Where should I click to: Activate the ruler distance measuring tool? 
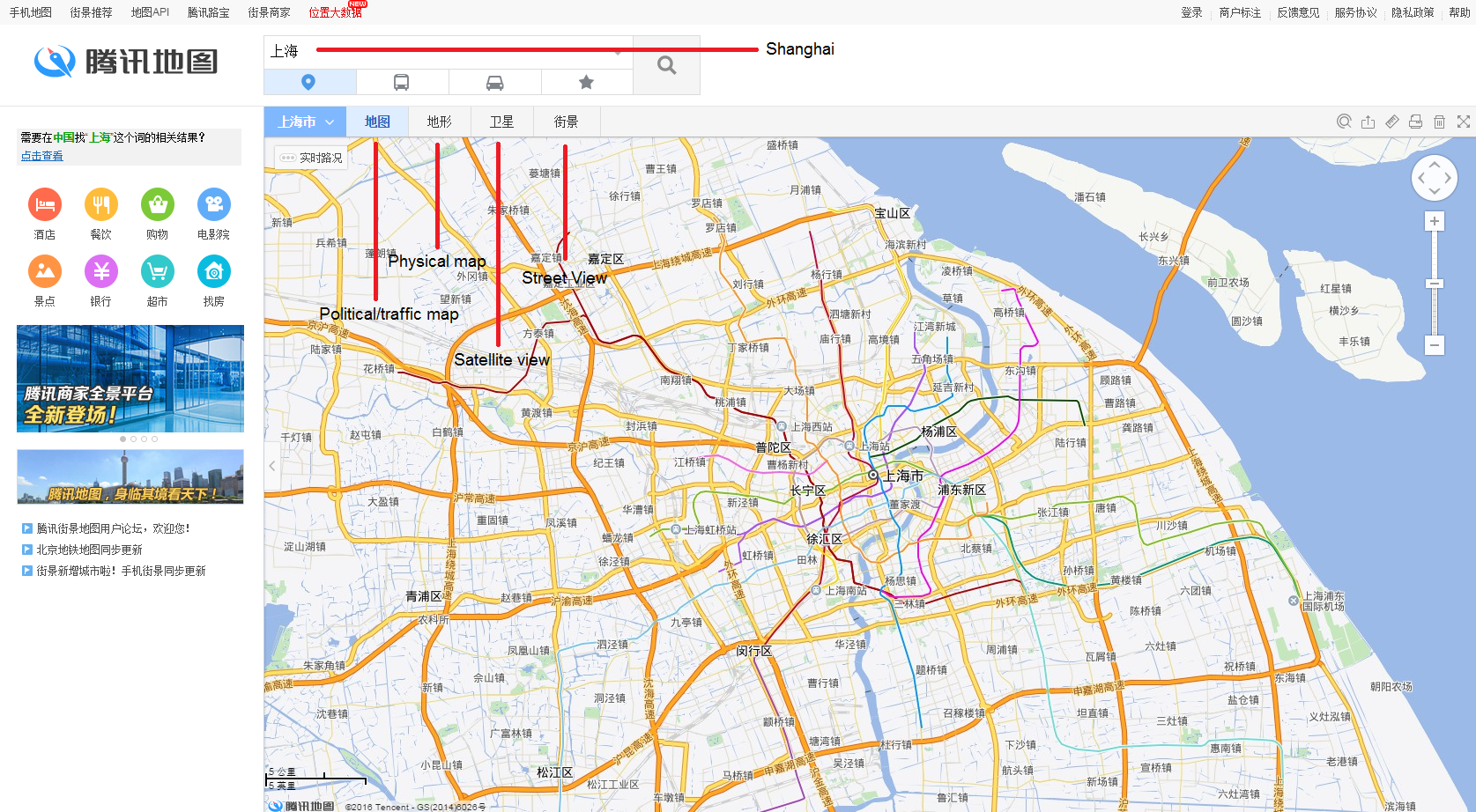tap(1391, 122)
